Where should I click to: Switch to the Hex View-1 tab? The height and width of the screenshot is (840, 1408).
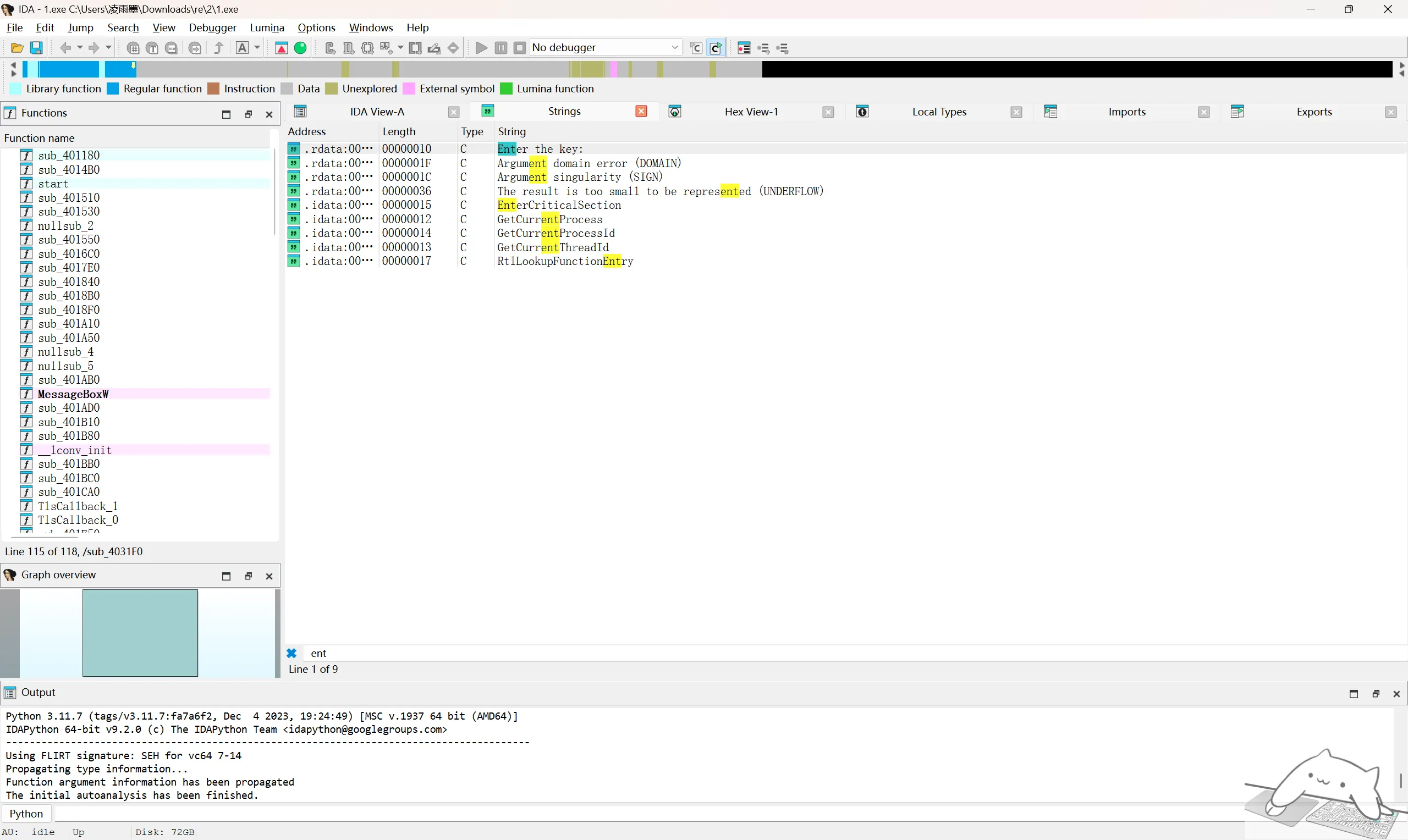[x=751, y=112]
